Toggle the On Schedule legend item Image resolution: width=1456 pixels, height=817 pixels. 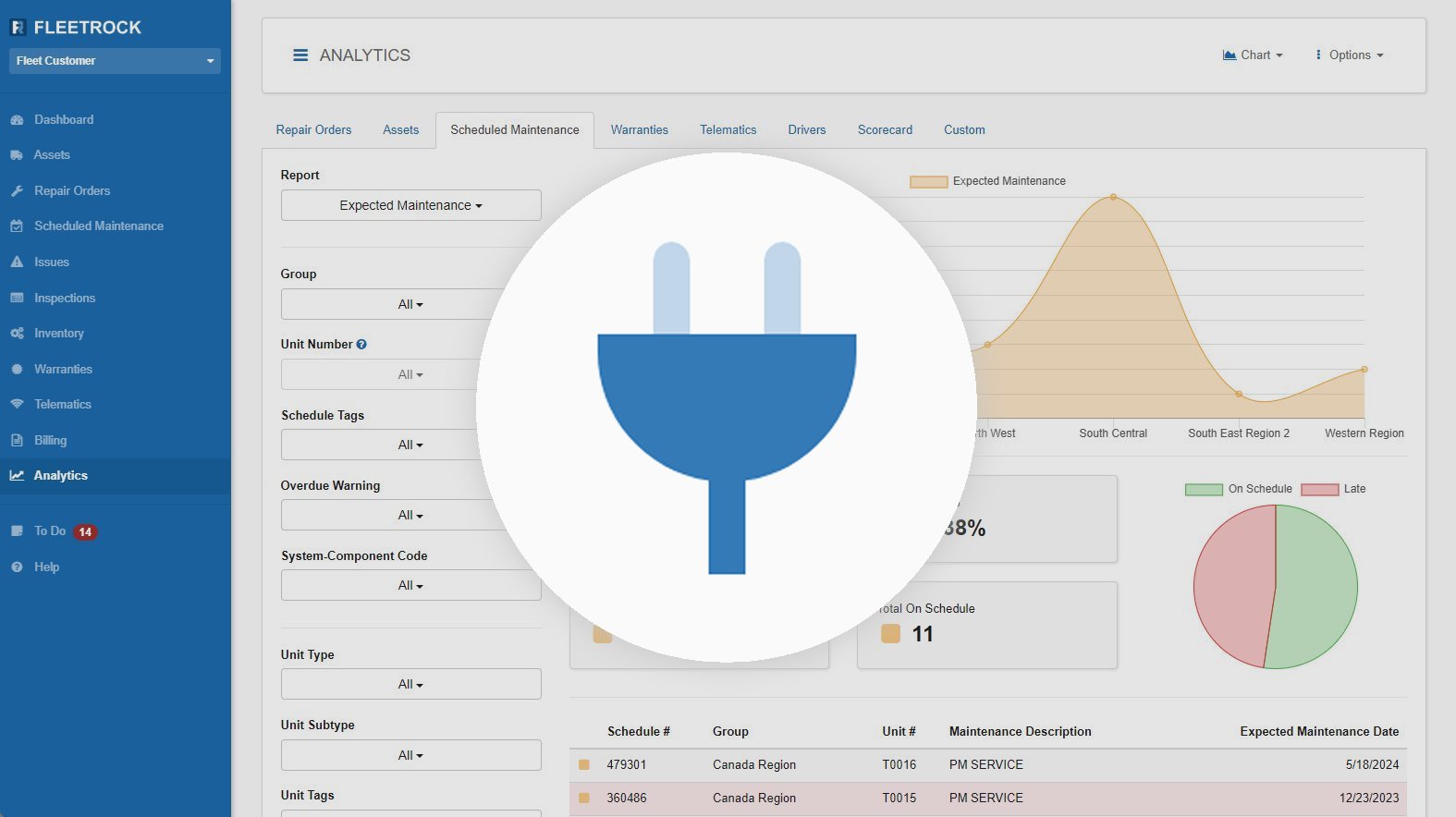coord(1239,489)
